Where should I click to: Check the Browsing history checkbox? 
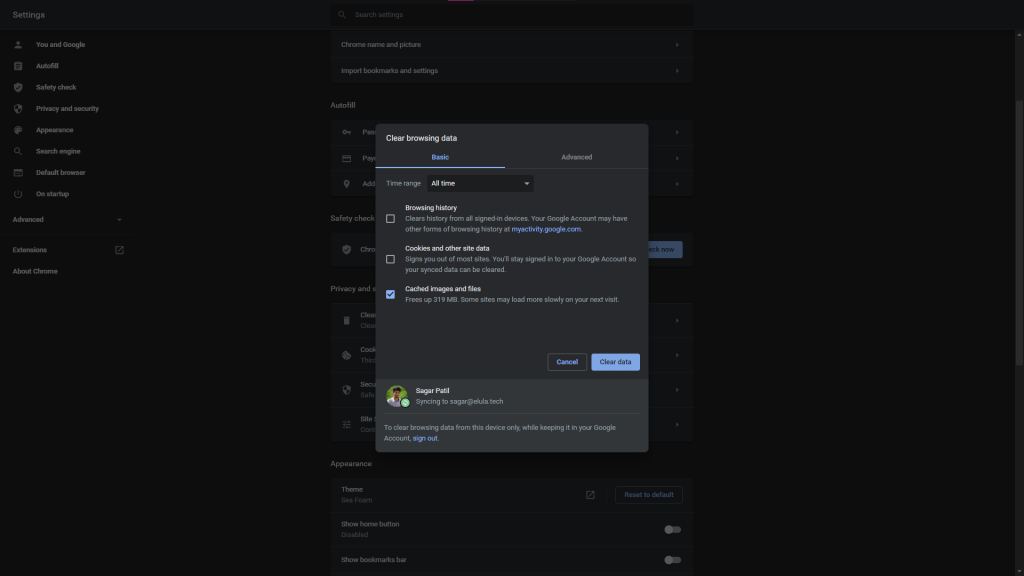(391, 219)
